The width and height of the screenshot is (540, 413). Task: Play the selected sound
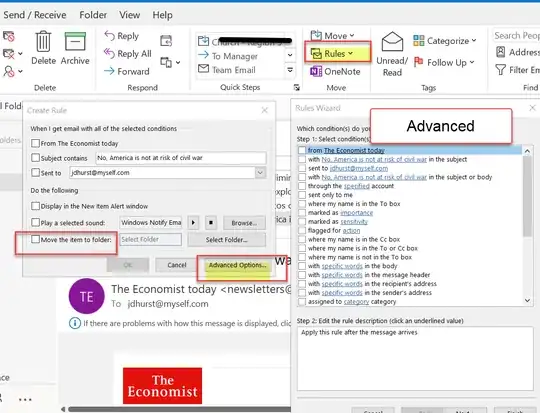(193, 223)
